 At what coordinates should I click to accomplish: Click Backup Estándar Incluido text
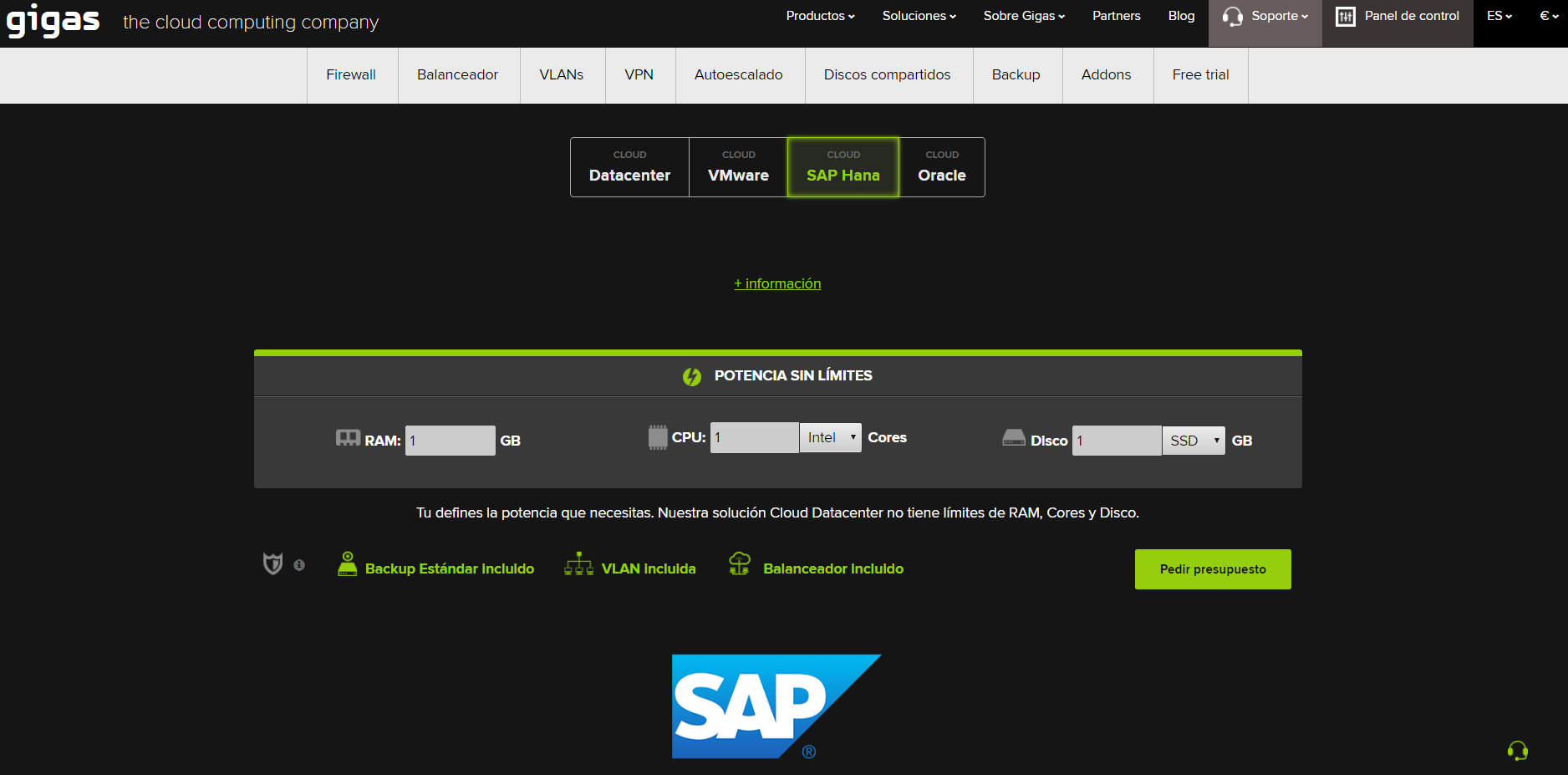pyautogui.click(x=450, y=569)
